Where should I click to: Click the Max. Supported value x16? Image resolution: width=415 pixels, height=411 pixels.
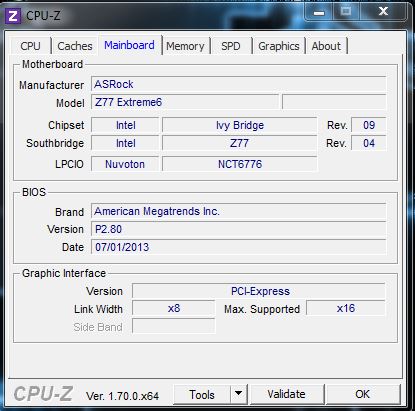pyautogui.click(x=346, y=308)
